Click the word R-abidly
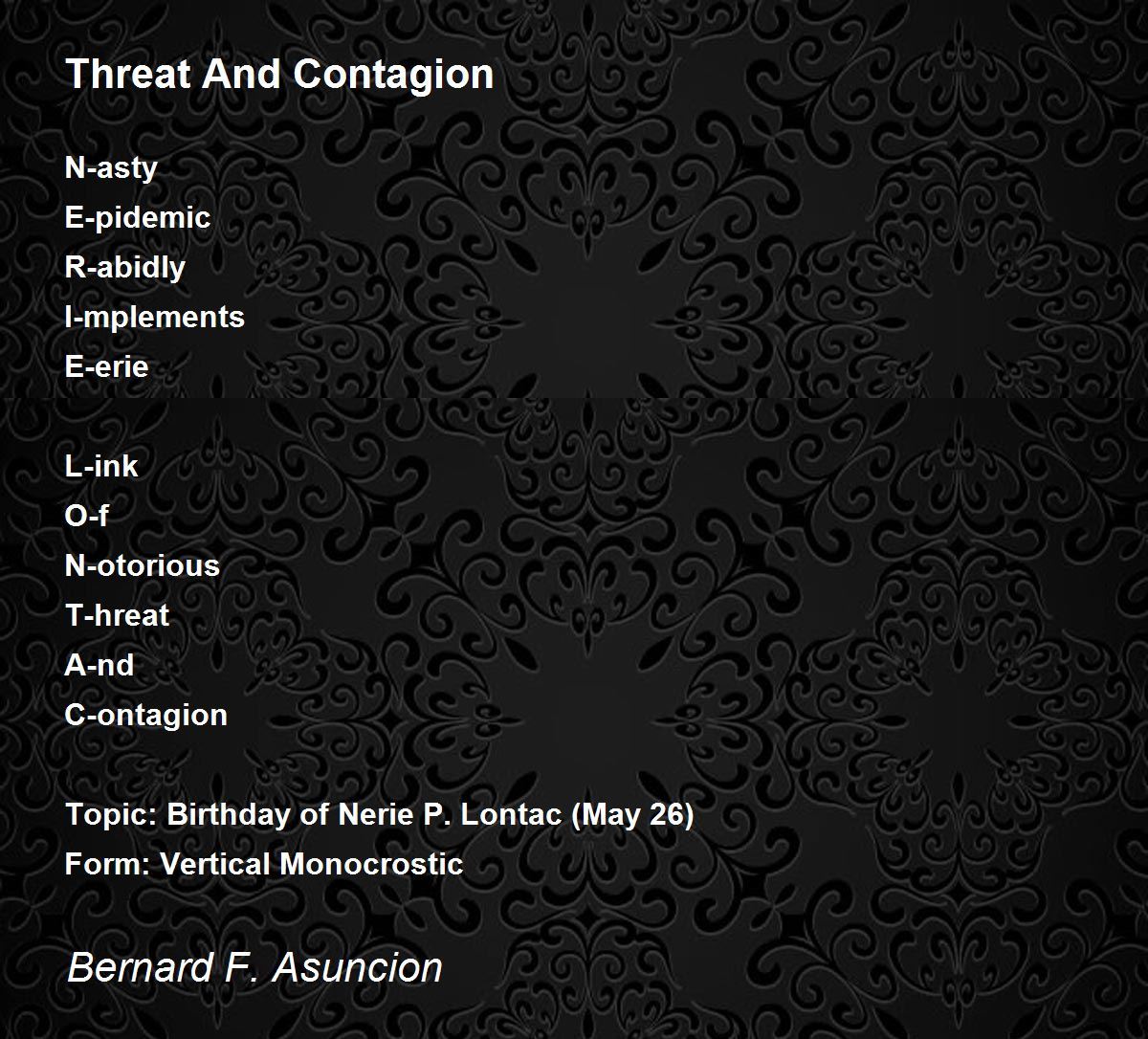This screenshot has width=1148, height=1039. [x=125, y=268]
